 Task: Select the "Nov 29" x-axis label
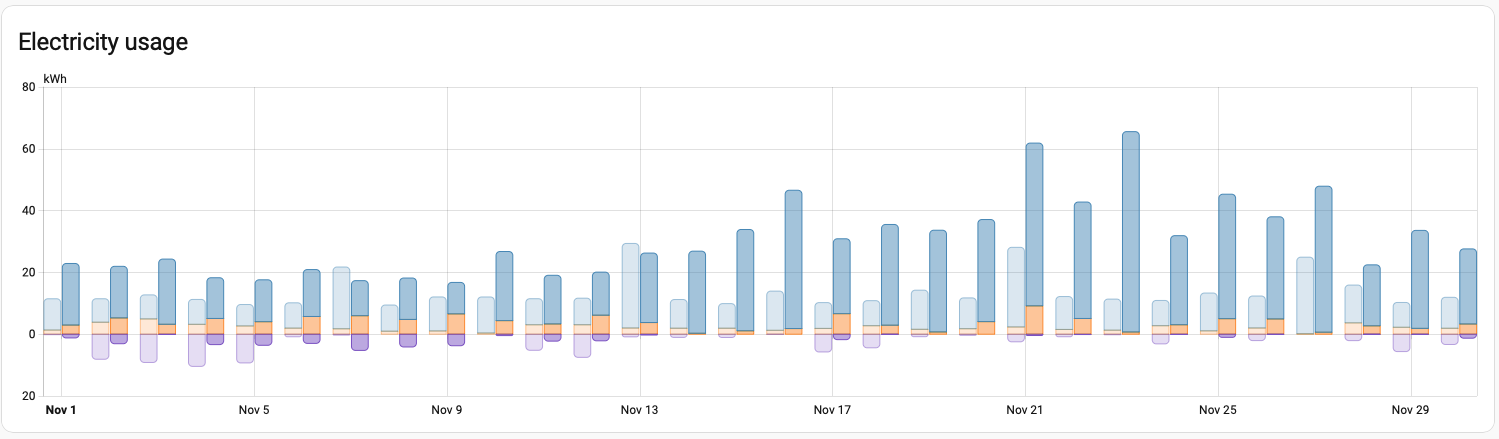[x=1410, y=410]
